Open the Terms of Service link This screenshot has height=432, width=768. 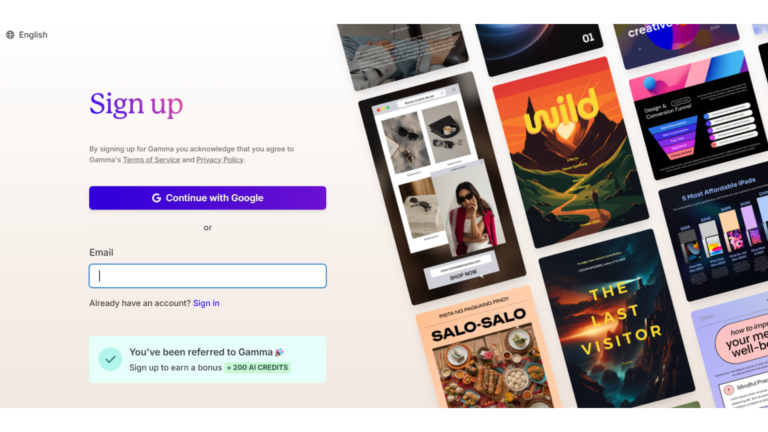click(x=151, y=160)
